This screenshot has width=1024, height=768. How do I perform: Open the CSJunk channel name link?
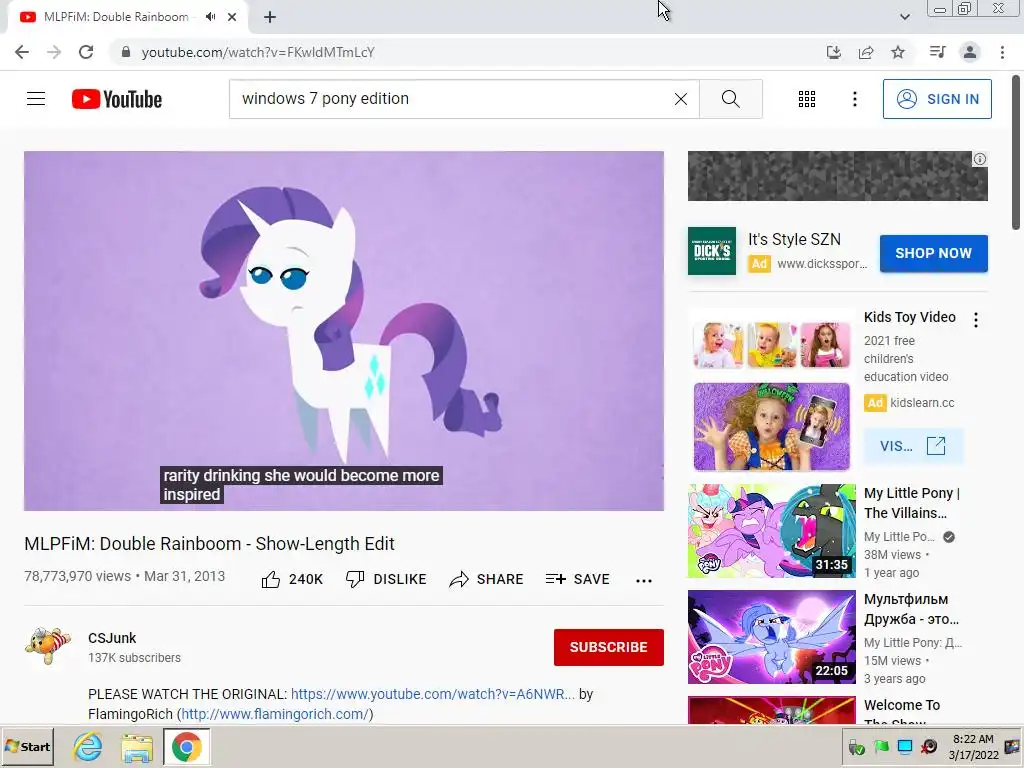[x=112, y=638]
